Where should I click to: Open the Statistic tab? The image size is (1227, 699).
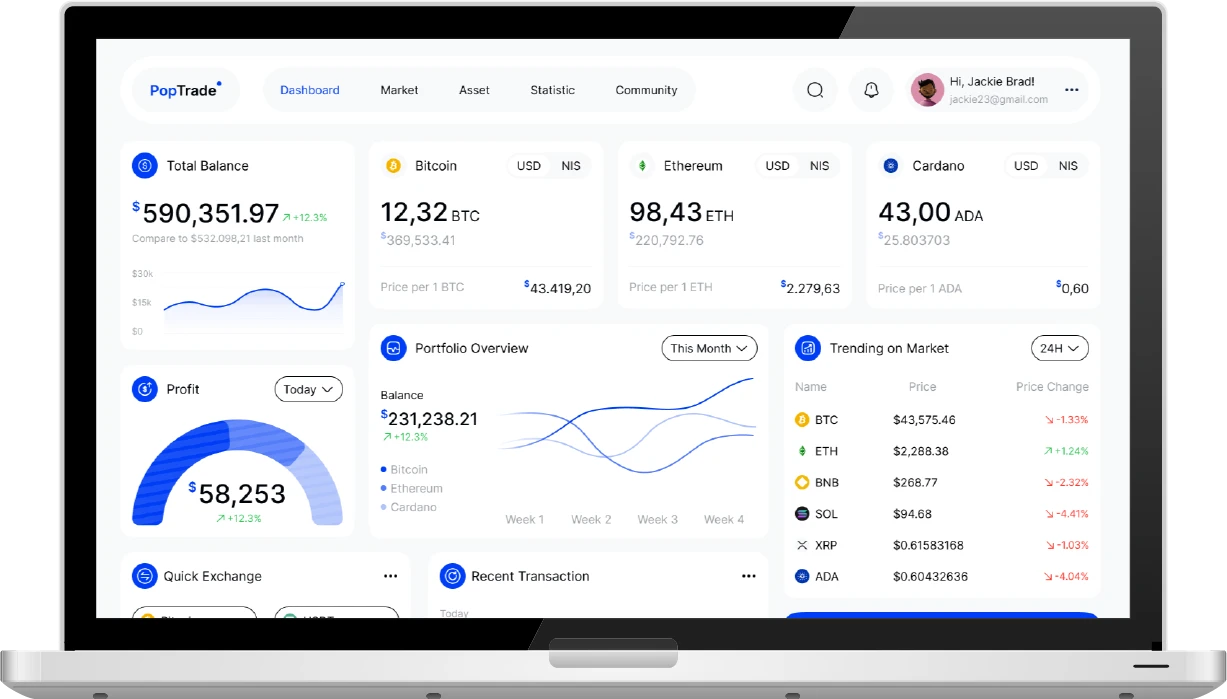pyautogui.click(x=552, y=90)
